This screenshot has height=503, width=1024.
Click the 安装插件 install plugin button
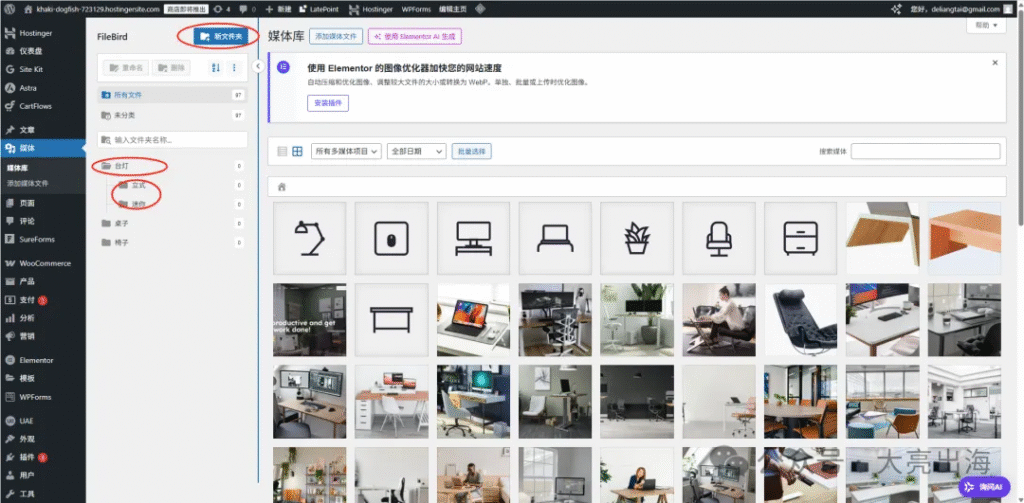point(328,103)
